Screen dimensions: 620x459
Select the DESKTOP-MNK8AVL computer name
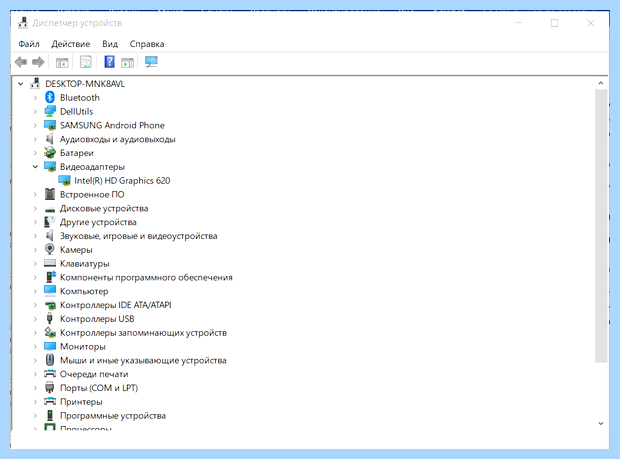pyautogui.click(x=85, y=84)
